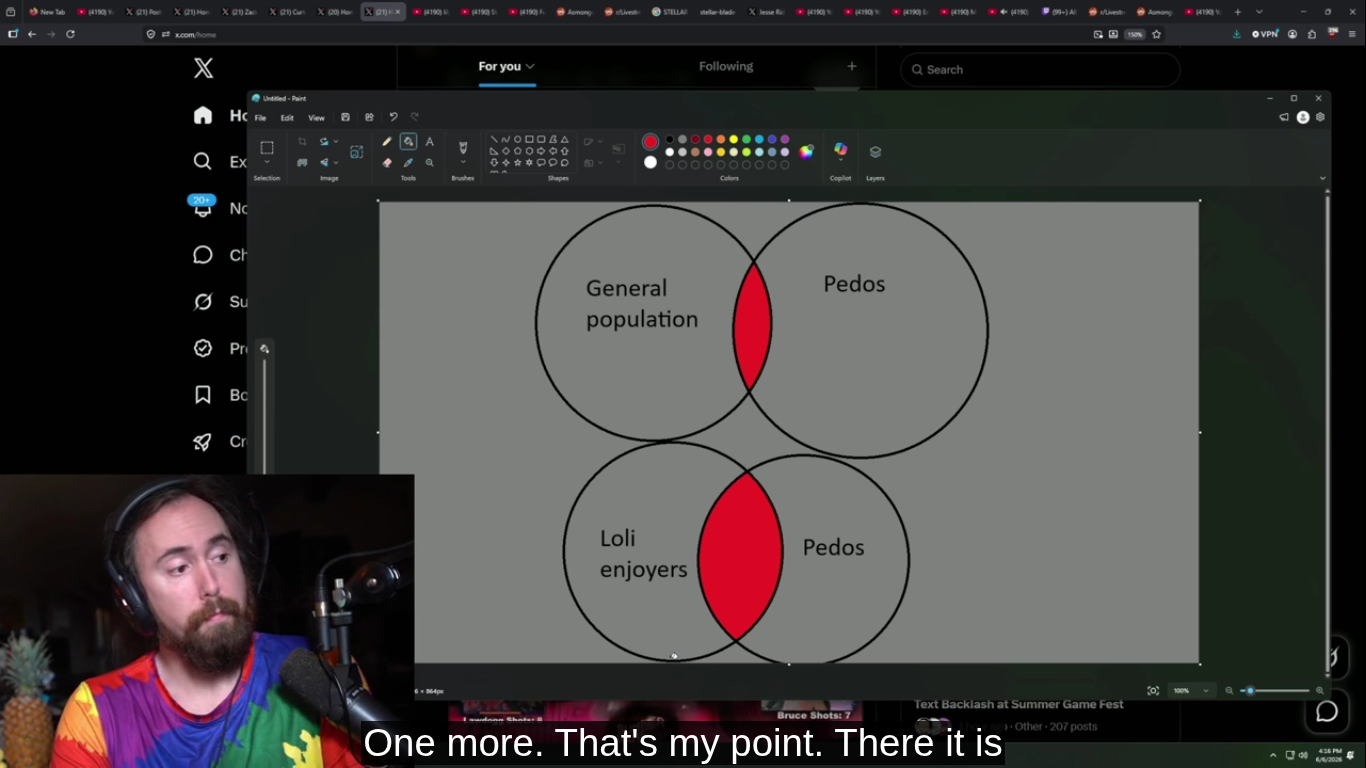Select the green color swatch
The image size is (1366, 768).
point(746,139)
